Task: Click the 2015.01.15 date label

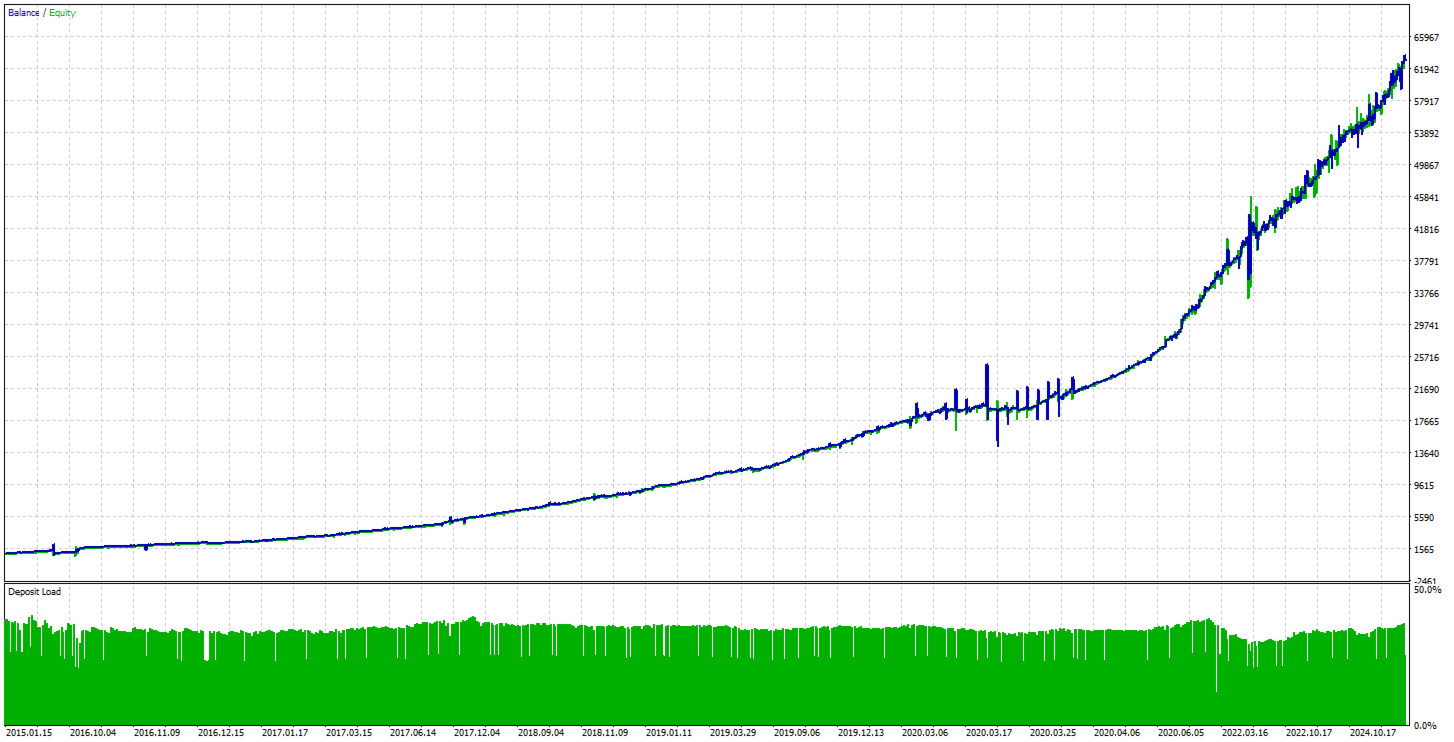Action: 29,733
